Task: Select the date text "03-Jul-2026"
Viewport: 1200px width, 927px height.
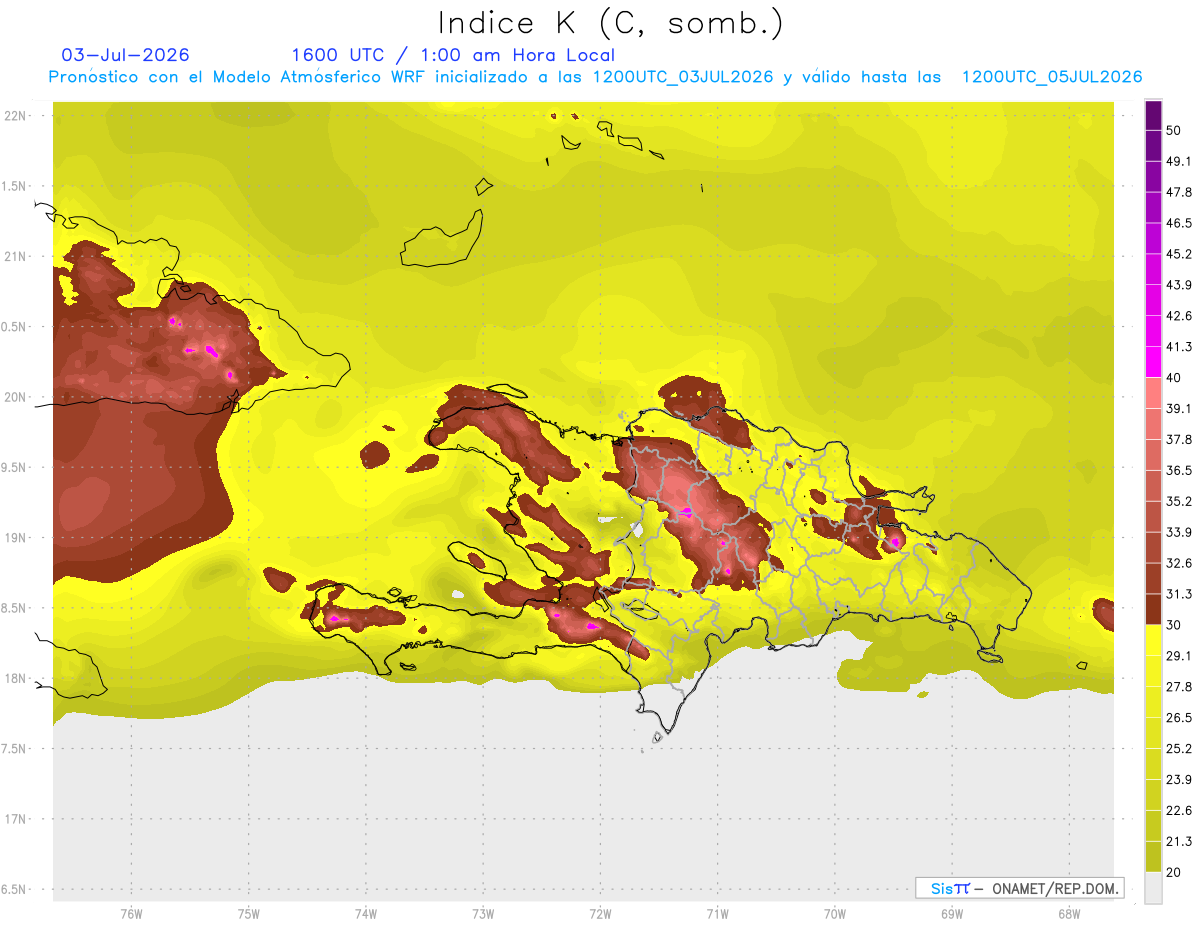Action: 125,55
